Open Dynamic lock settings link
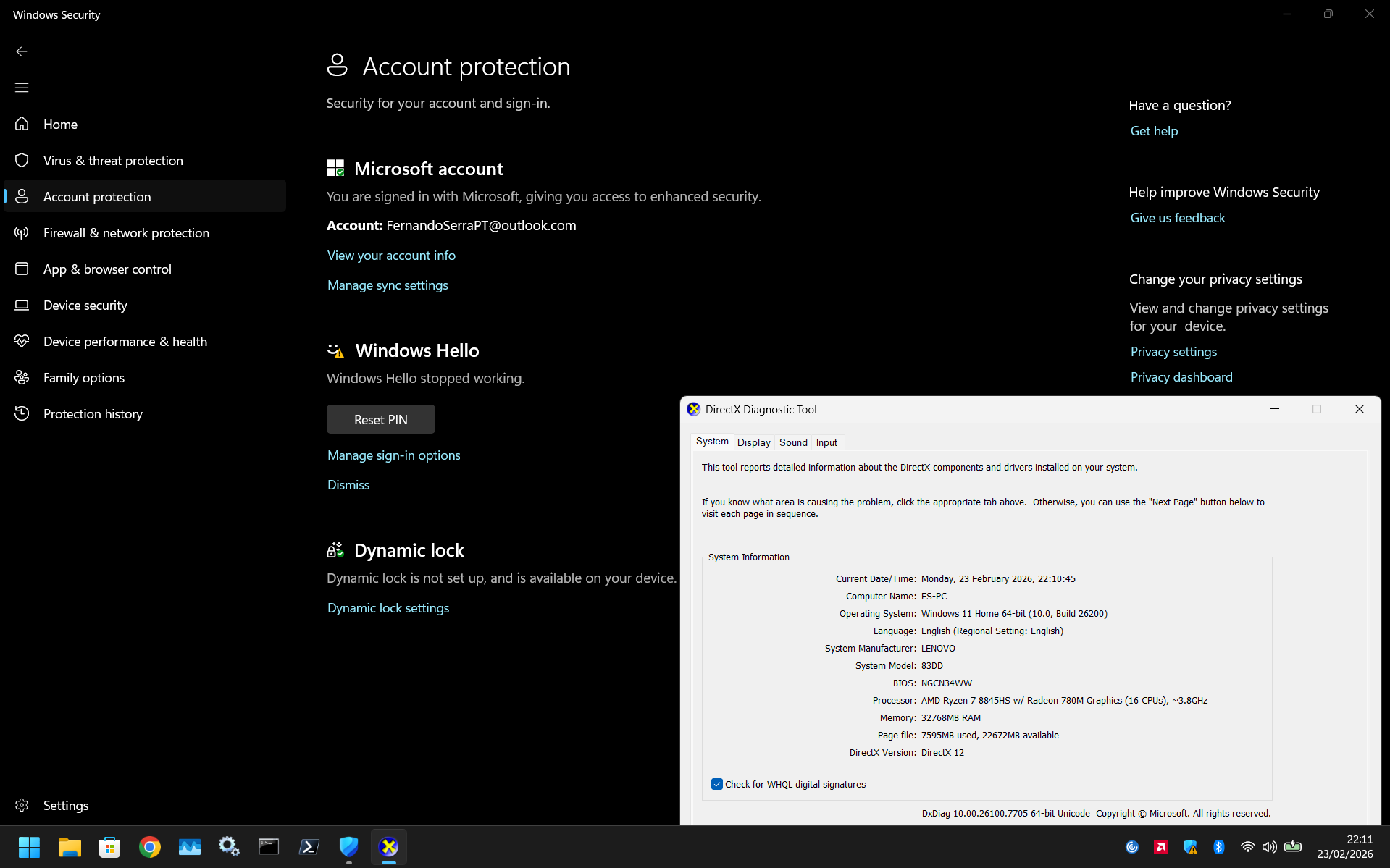This screenshot has height=868, width=1390. point(388,608)
